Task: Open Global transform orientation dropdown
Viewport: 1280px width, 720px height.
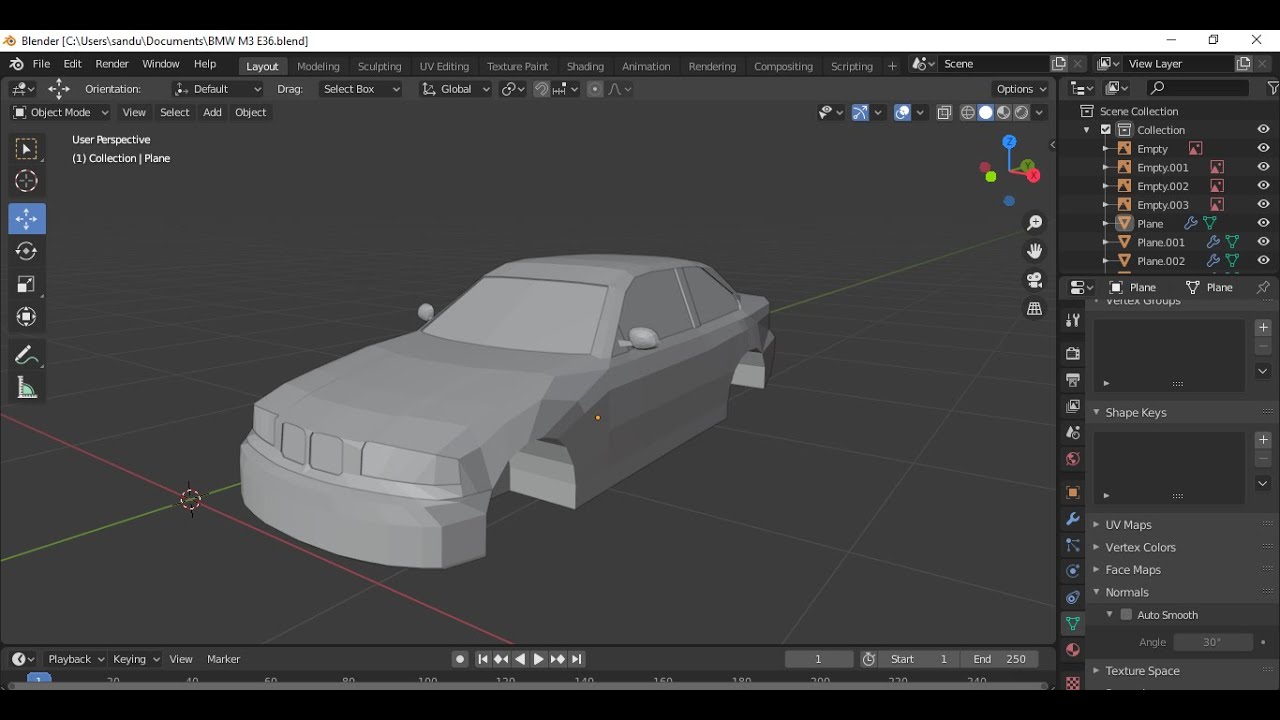Action: click(456, 89)
